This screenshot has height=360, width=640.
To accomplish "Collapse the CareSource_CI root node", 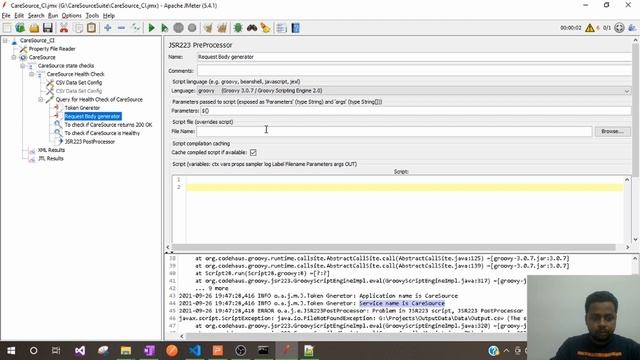I will [5, 40].
